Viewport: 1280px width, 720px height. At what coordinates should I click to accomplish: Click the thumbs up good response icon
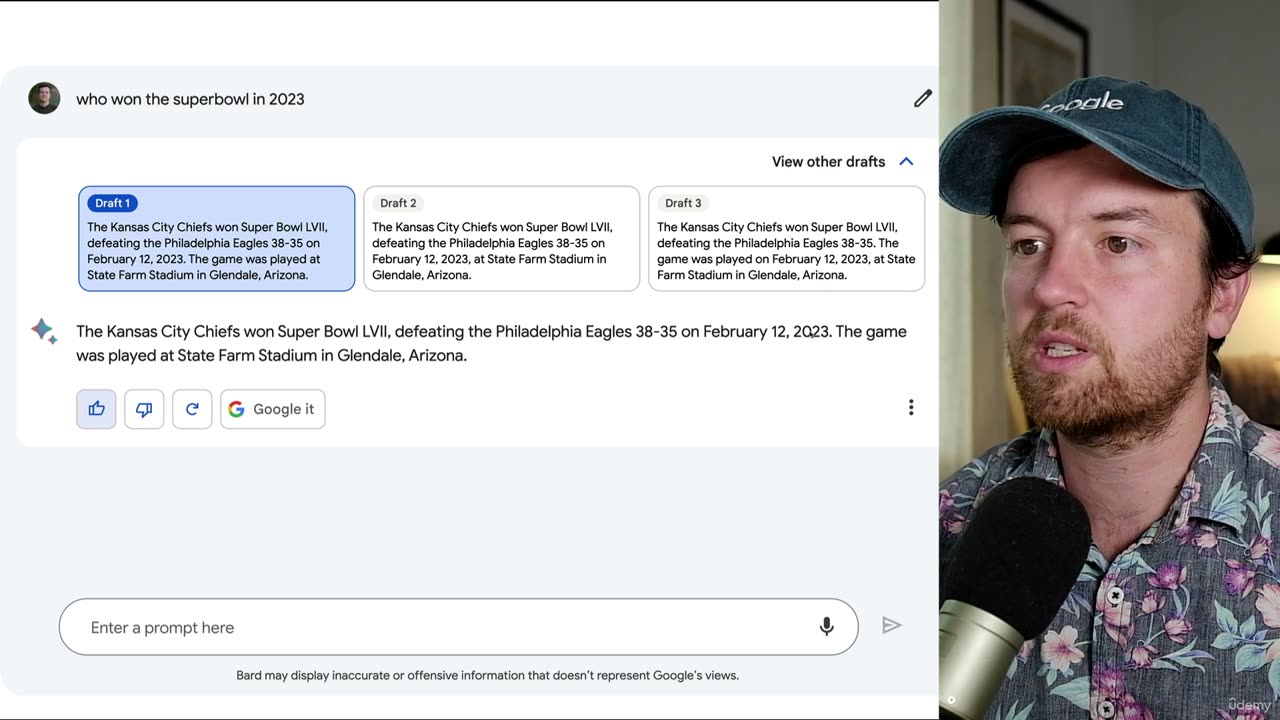96,409
